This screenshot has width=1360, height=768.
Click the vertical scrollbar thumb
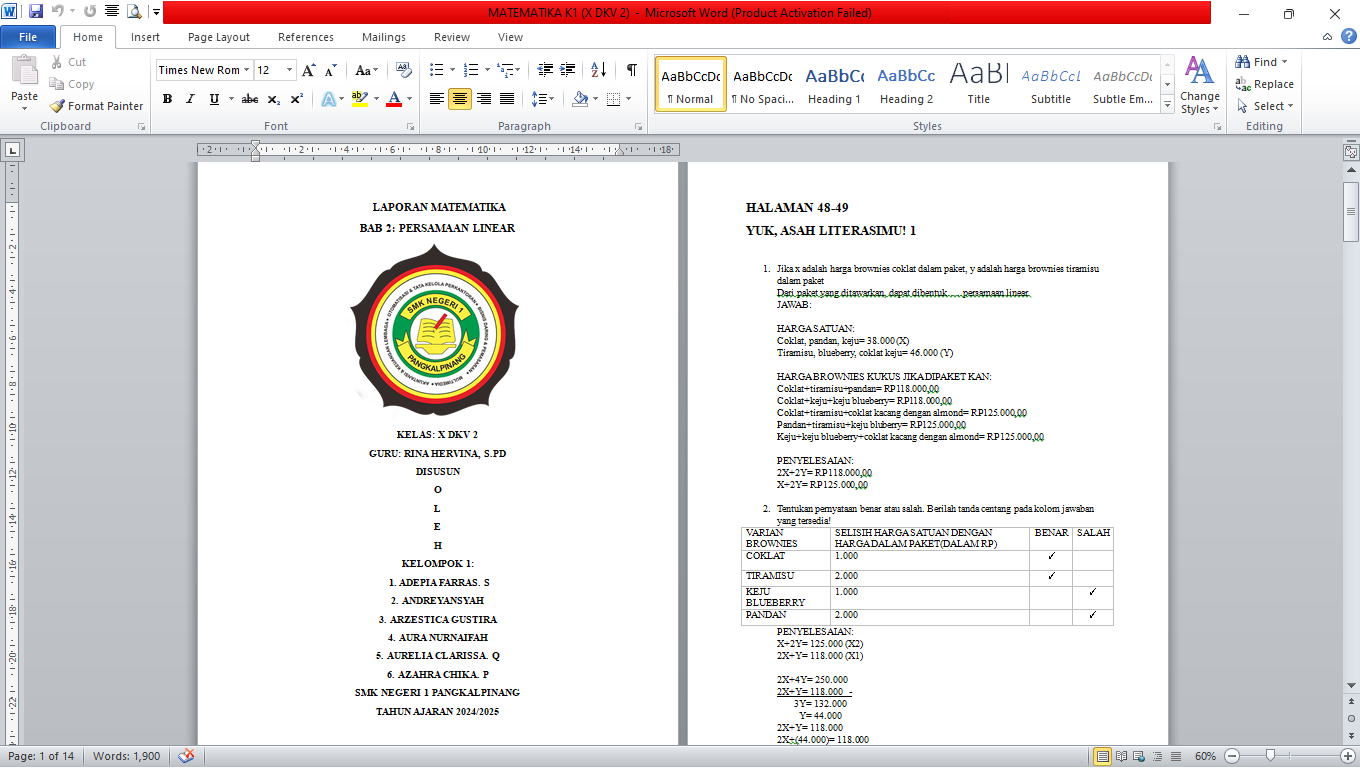(1351, 212)
